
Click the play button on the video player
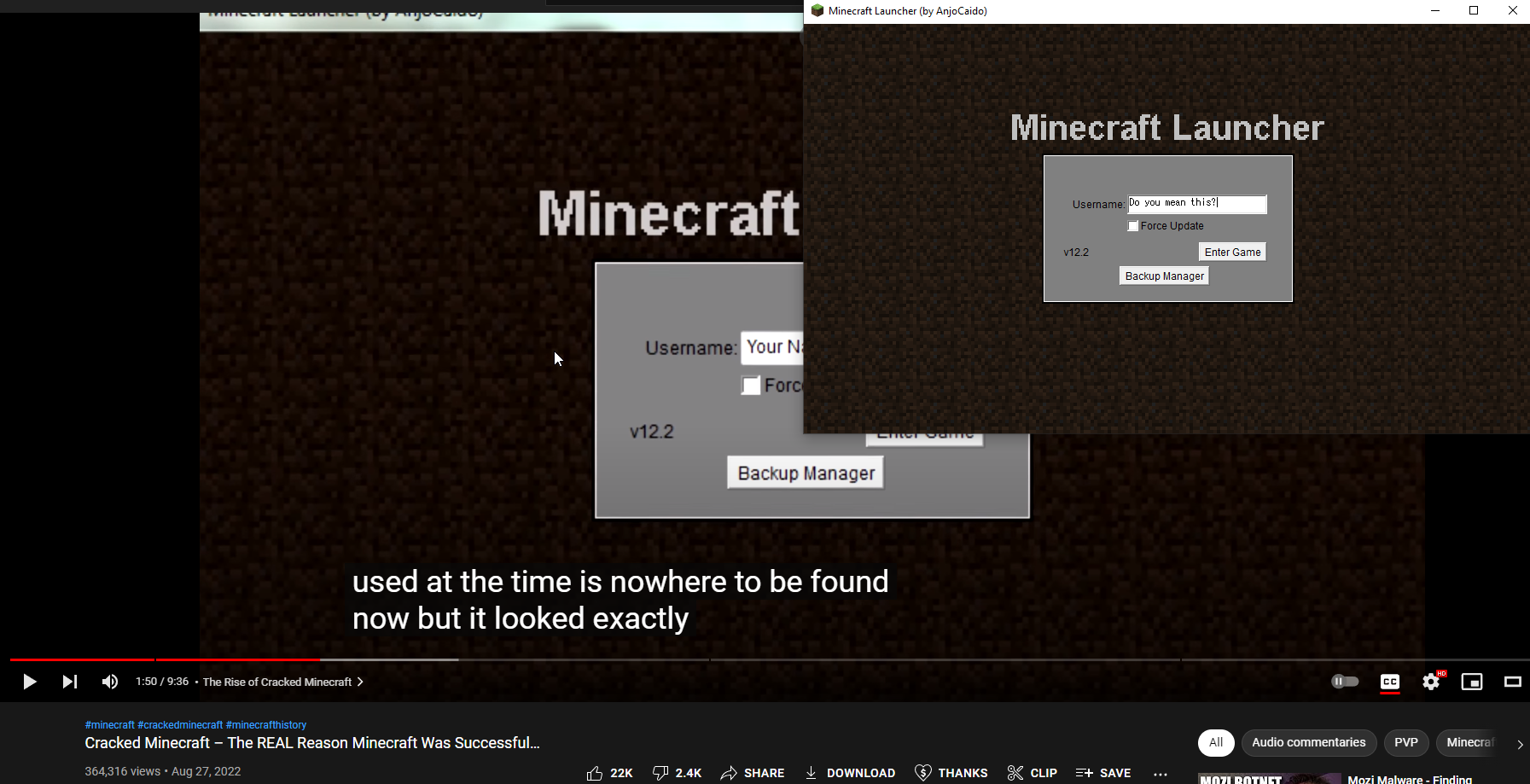29,682
